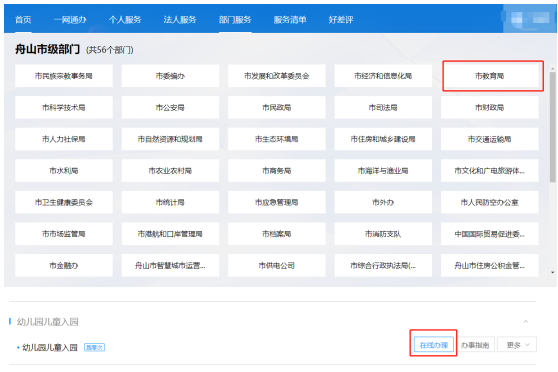This screenshot has height=372, width=558.
Task: Choose 市经济和信息化局 department
Action: 383,76
